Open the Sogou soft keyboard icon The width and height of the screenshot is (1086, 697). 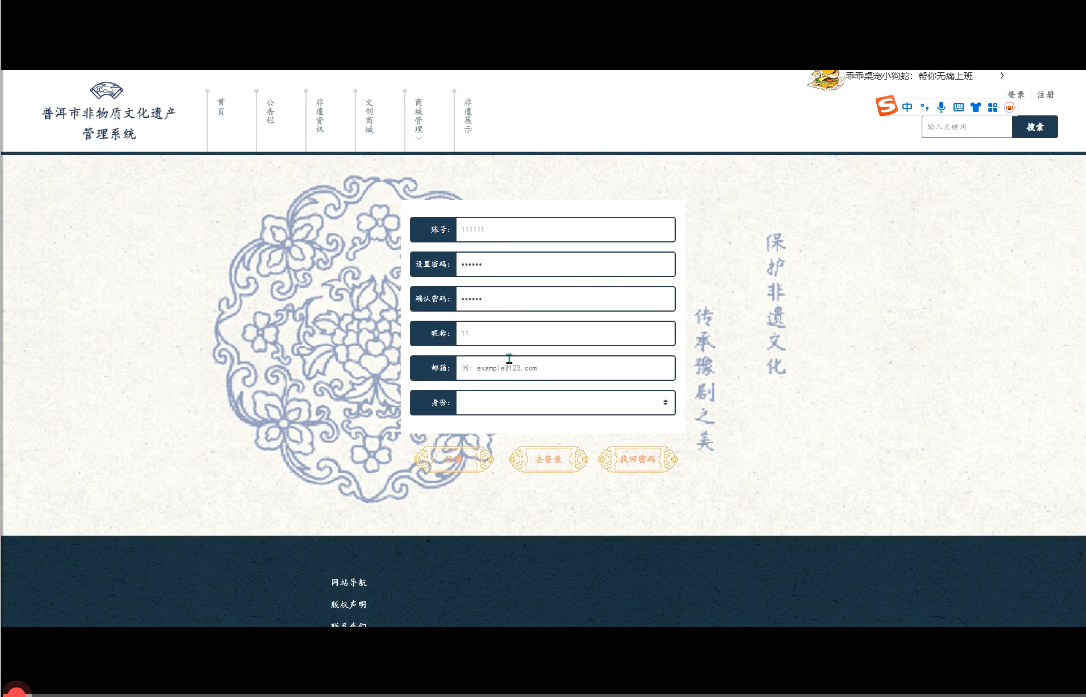pos(959,107)
